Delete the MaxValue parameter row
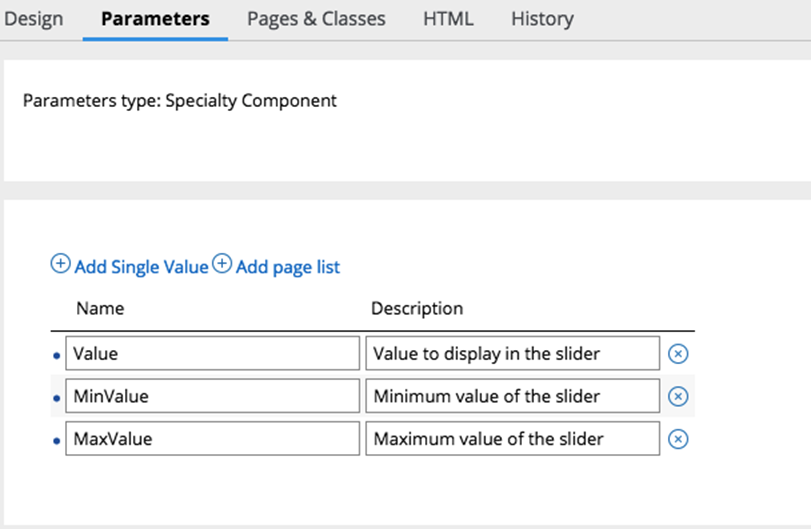The height and width of the screenshot is (529, 811). tap(678, 439)
